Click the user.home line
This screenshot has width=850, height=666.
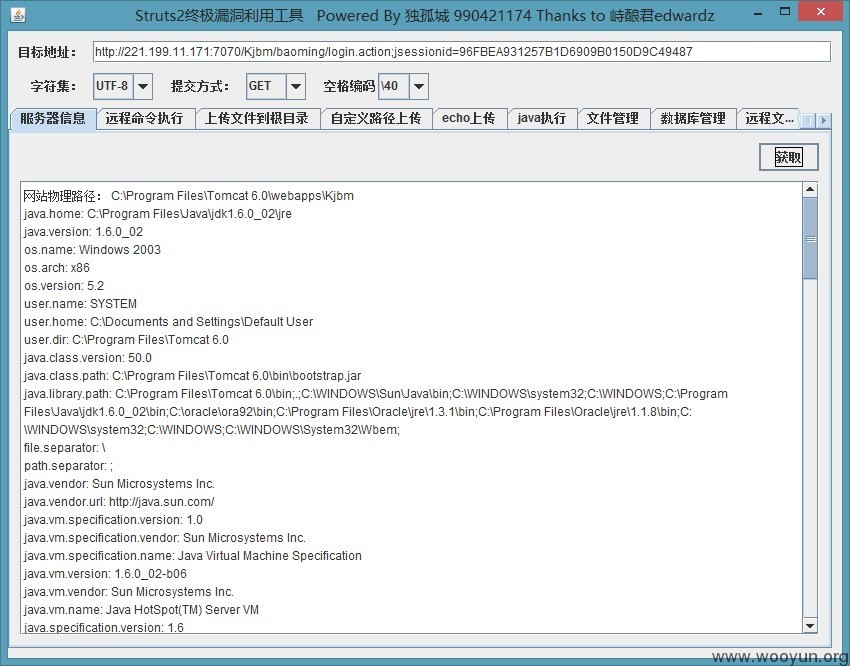(169, 321)
